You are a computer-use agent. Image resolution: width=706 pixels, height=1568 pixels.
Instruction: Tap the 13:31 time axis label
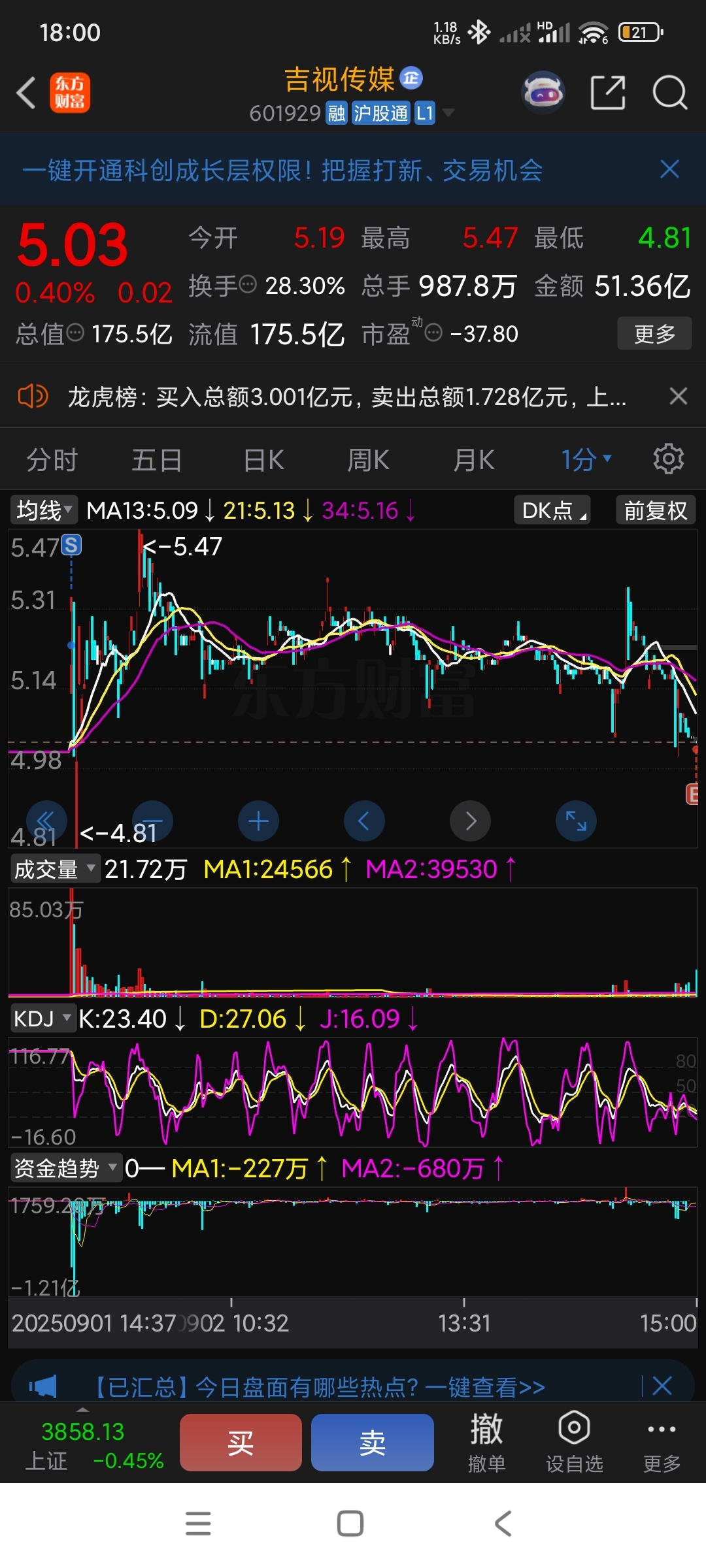[464, 1323]
